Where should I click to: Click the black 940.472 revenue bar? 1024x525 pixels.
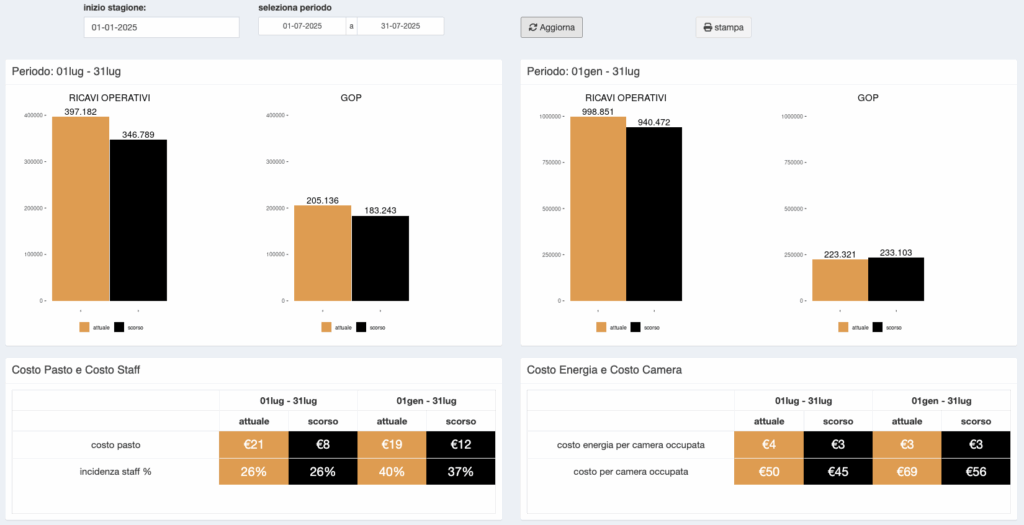[x=654, y=213]
